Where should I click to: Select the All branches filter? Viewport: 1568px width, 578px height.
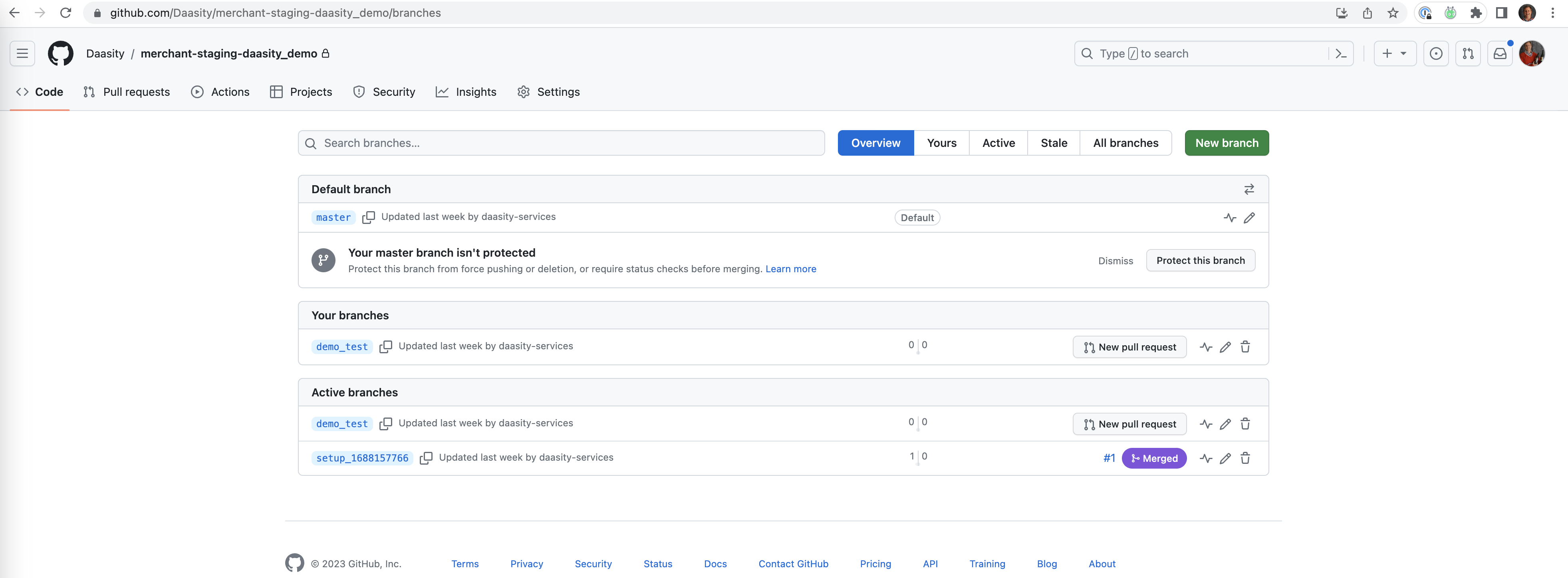(1125, 143)
